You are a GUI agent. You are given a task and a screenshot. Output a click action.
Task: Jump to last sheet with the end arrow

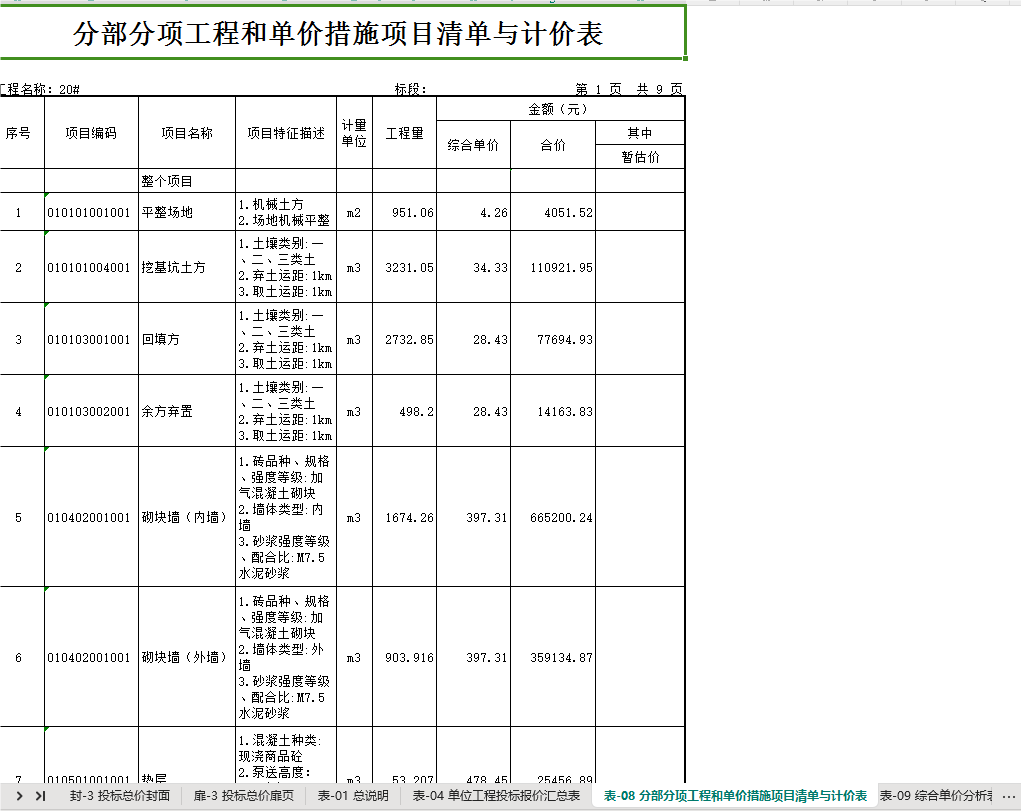point(40,795)
